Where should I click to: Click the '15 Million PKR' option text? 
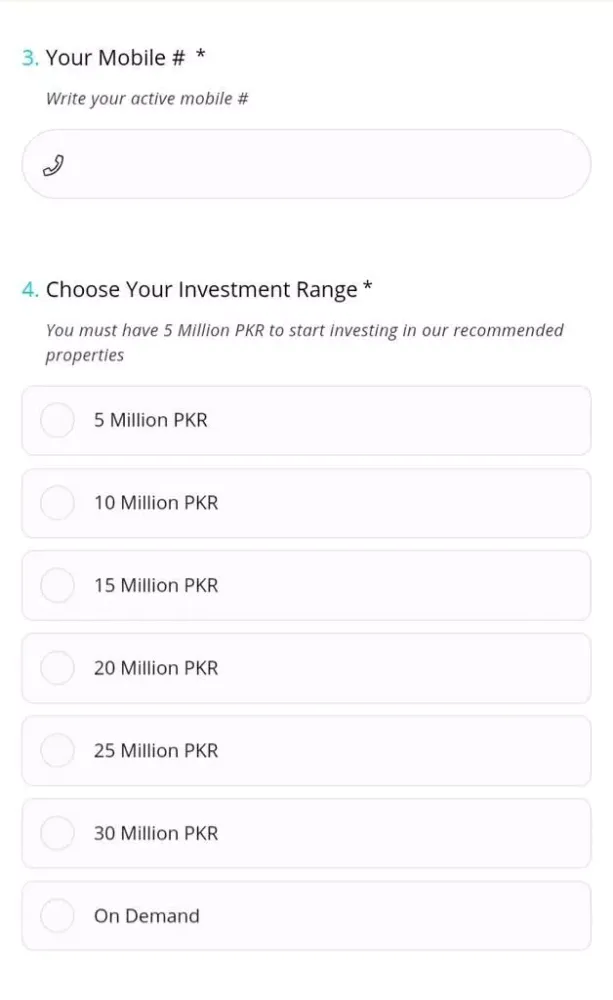(x=156, y=586)
